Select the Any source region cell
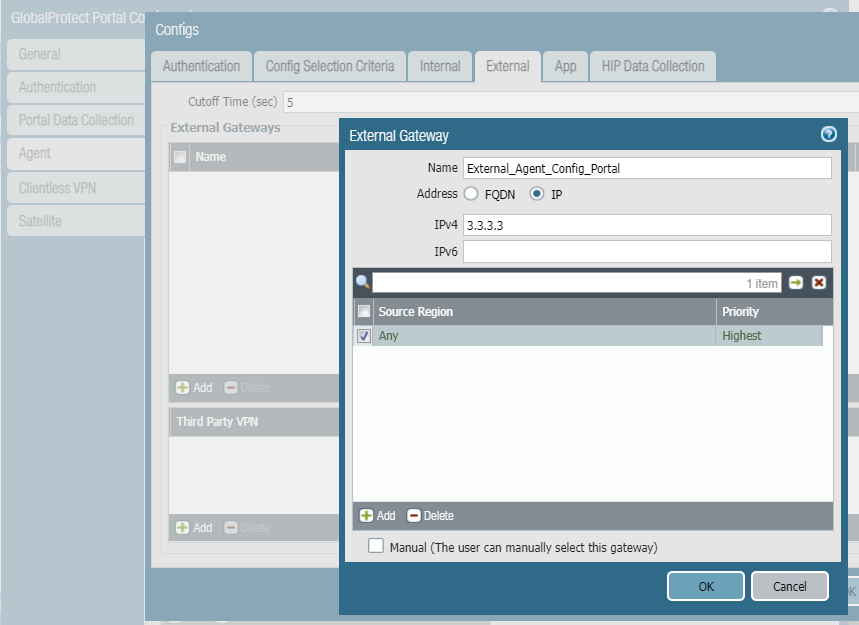This screenshot has height=625, width=859. (x=544, y=336)
